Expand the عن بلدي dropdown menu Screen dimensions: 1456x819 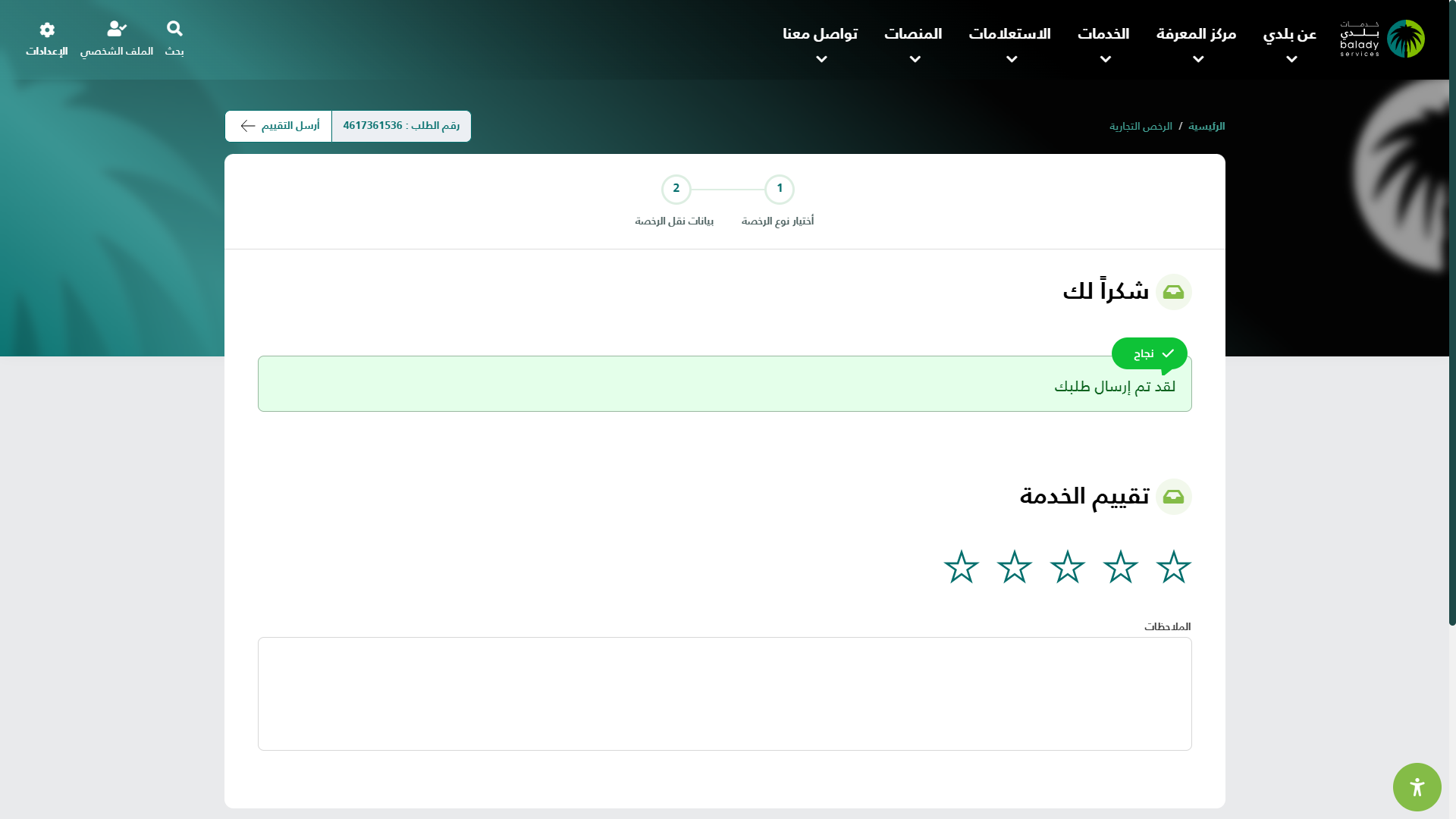coord(1291,59)
